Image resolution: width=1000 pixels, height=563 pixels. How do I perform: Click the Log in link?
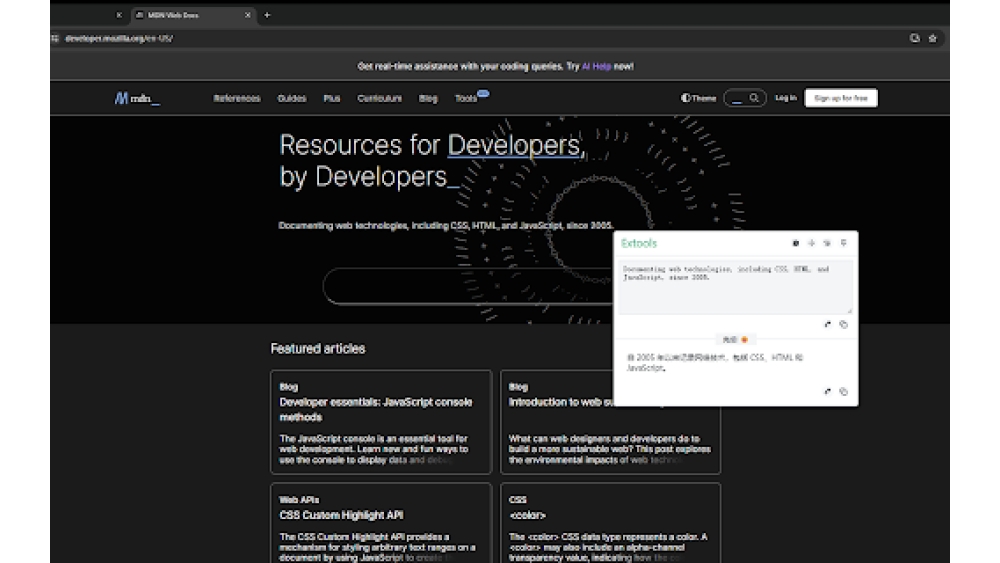click(x=786, y=98)
